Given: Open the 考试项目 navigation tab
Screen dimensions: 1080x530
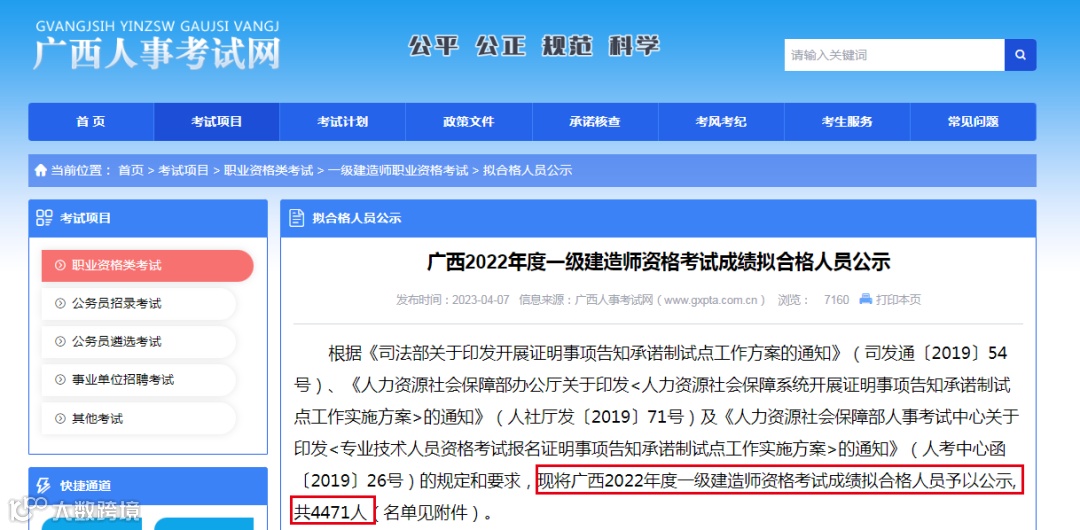Looking at the screenshot, I should pyautogui.click(x=217, y=122).
